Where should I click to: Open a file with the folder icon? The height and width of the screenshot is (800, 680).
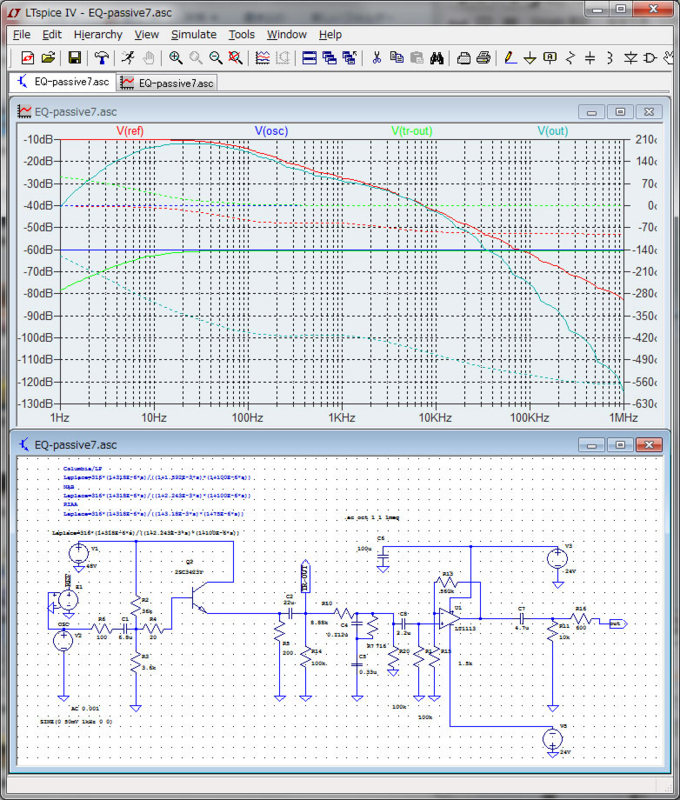tap(48, 58)
